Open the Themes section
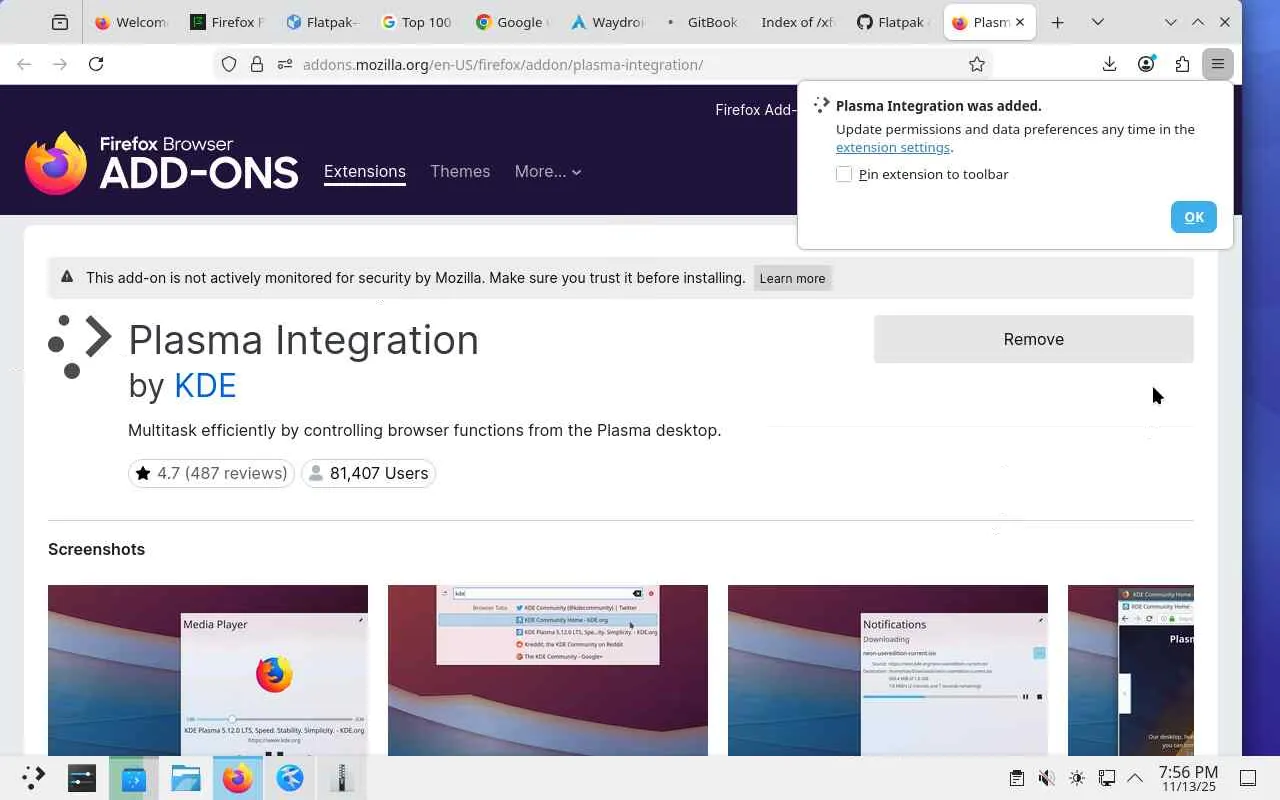This screenshot has width=1280, height=800. [460, 172]
